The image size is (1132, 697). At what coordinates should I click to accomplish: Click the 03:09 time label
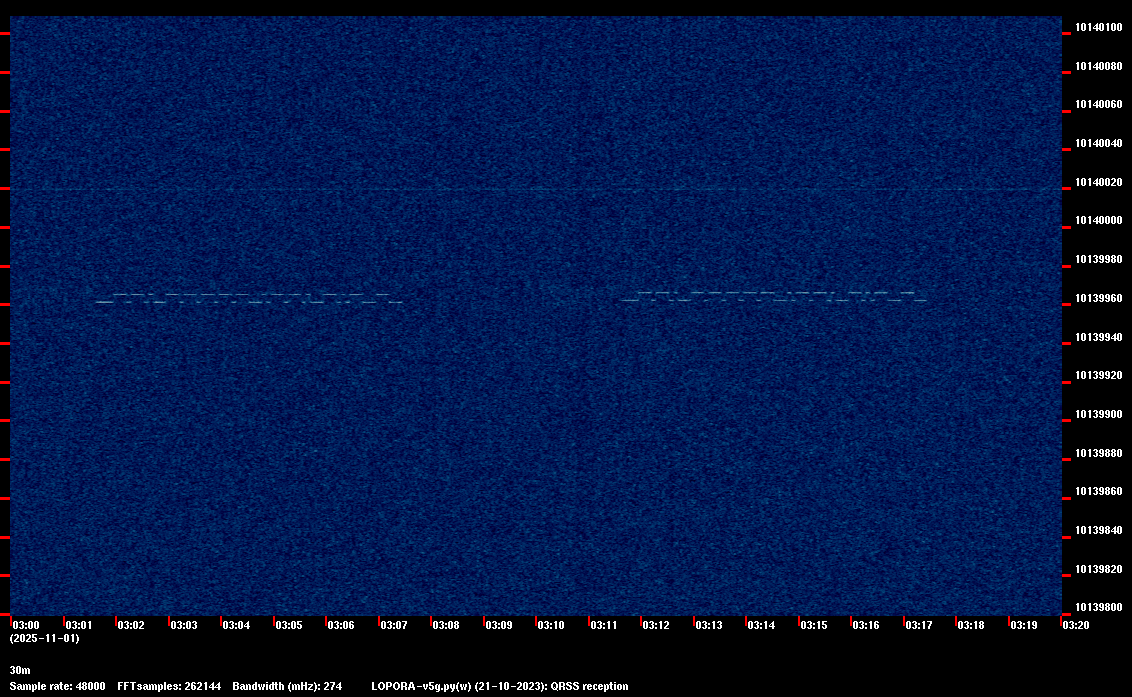[x=498, y=625]
